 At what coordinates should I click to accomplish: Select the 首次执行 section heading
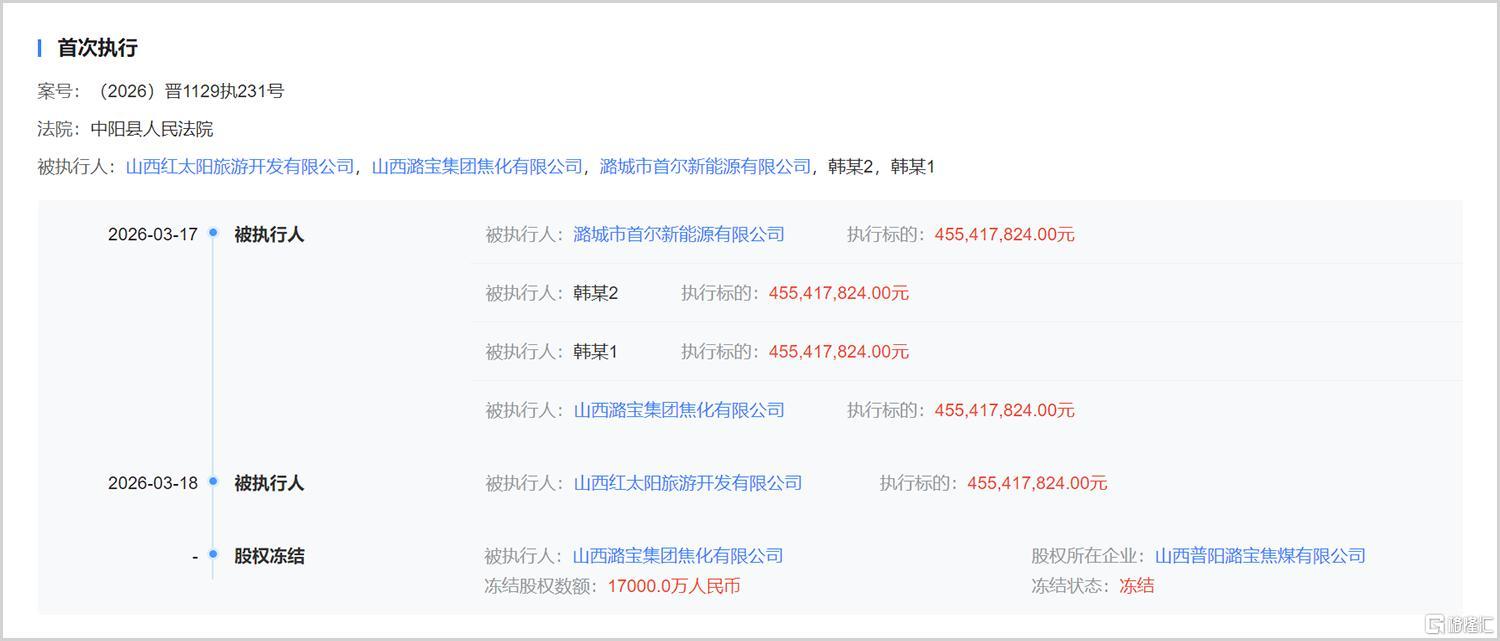point(97,48)
